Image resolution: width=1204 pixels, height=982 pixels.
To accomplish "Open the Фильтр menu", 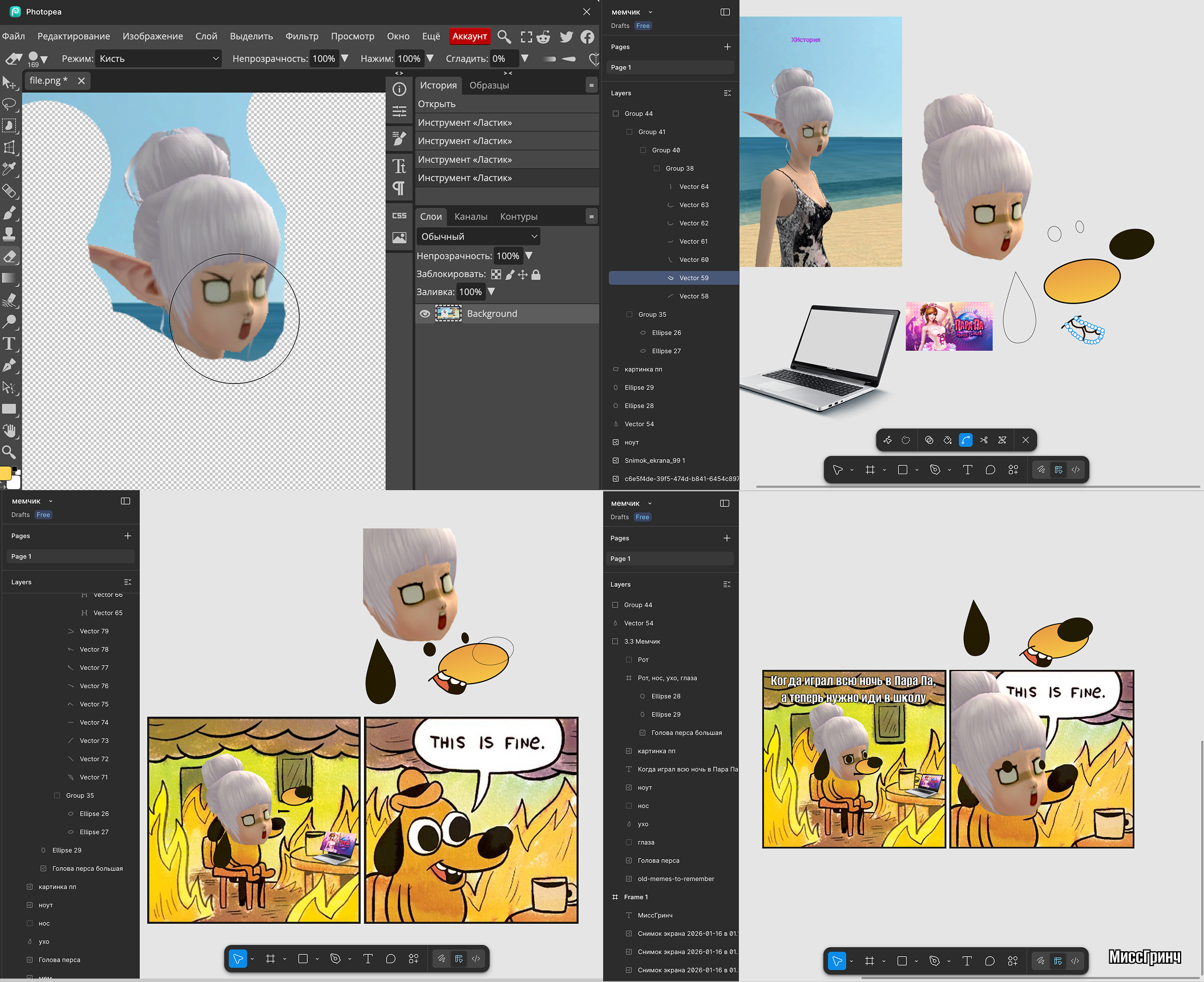I will click(302, 36).
